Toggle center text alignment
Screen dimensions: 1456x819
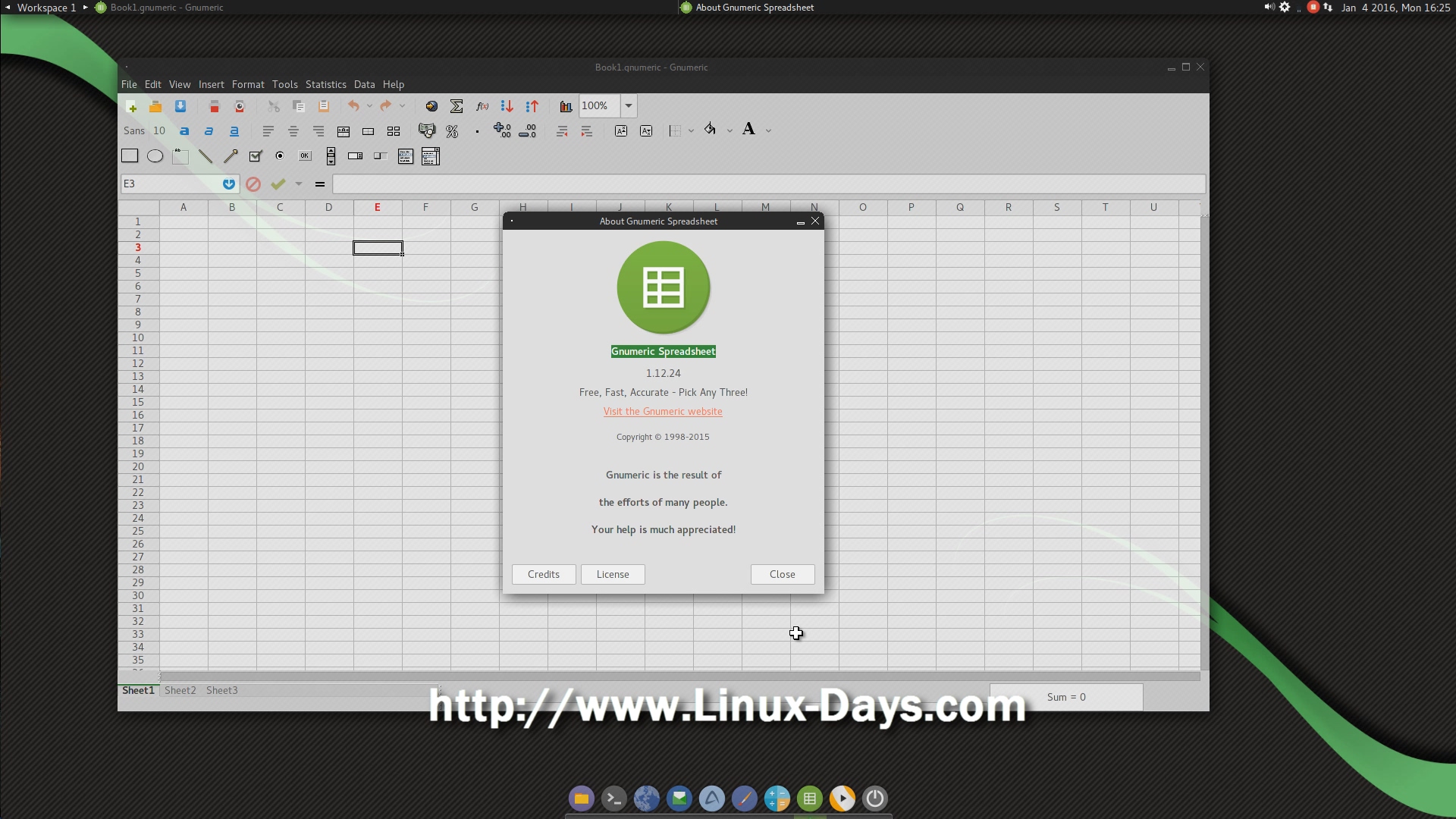(293, 131)
